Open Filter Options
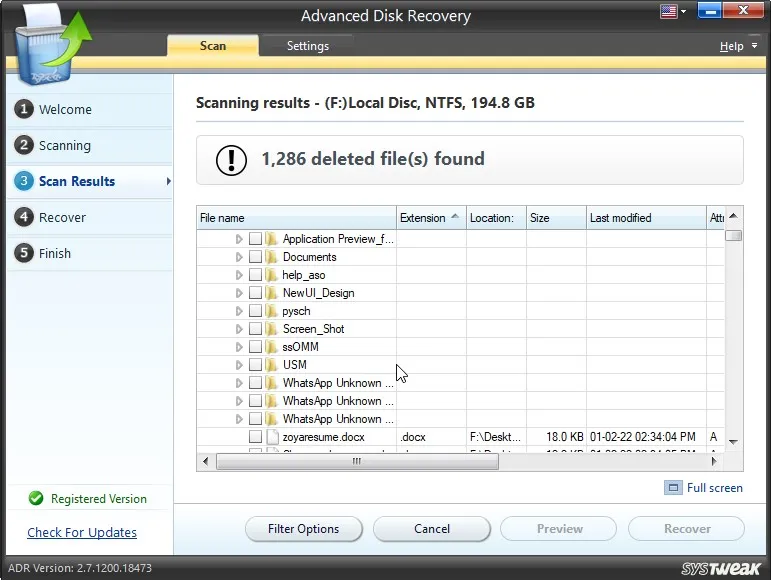This screenshot has width=771, height=580. click(303, 529)
